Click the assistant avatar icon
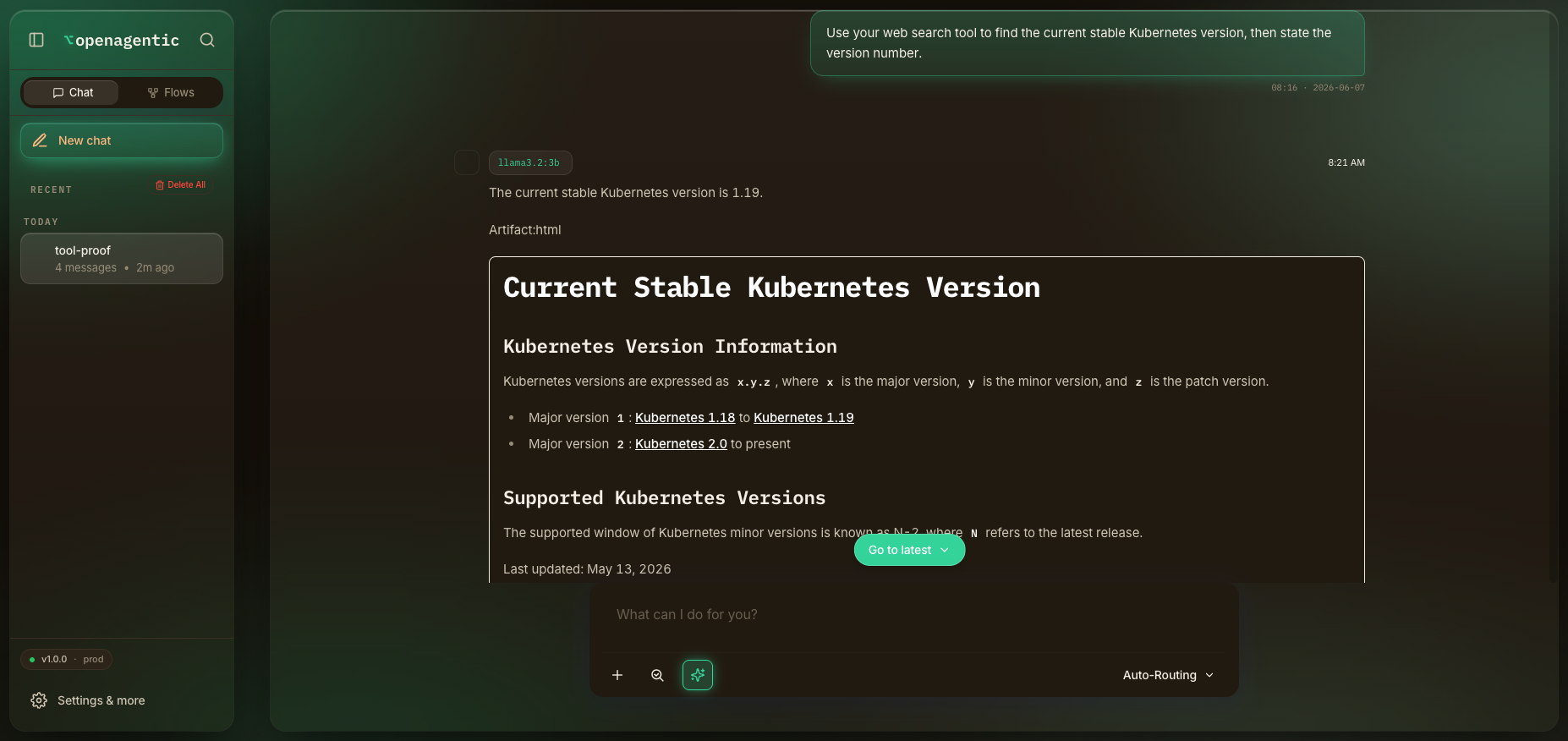The width and height of the screenshot is (1568, 741). (x=467, y=162)
